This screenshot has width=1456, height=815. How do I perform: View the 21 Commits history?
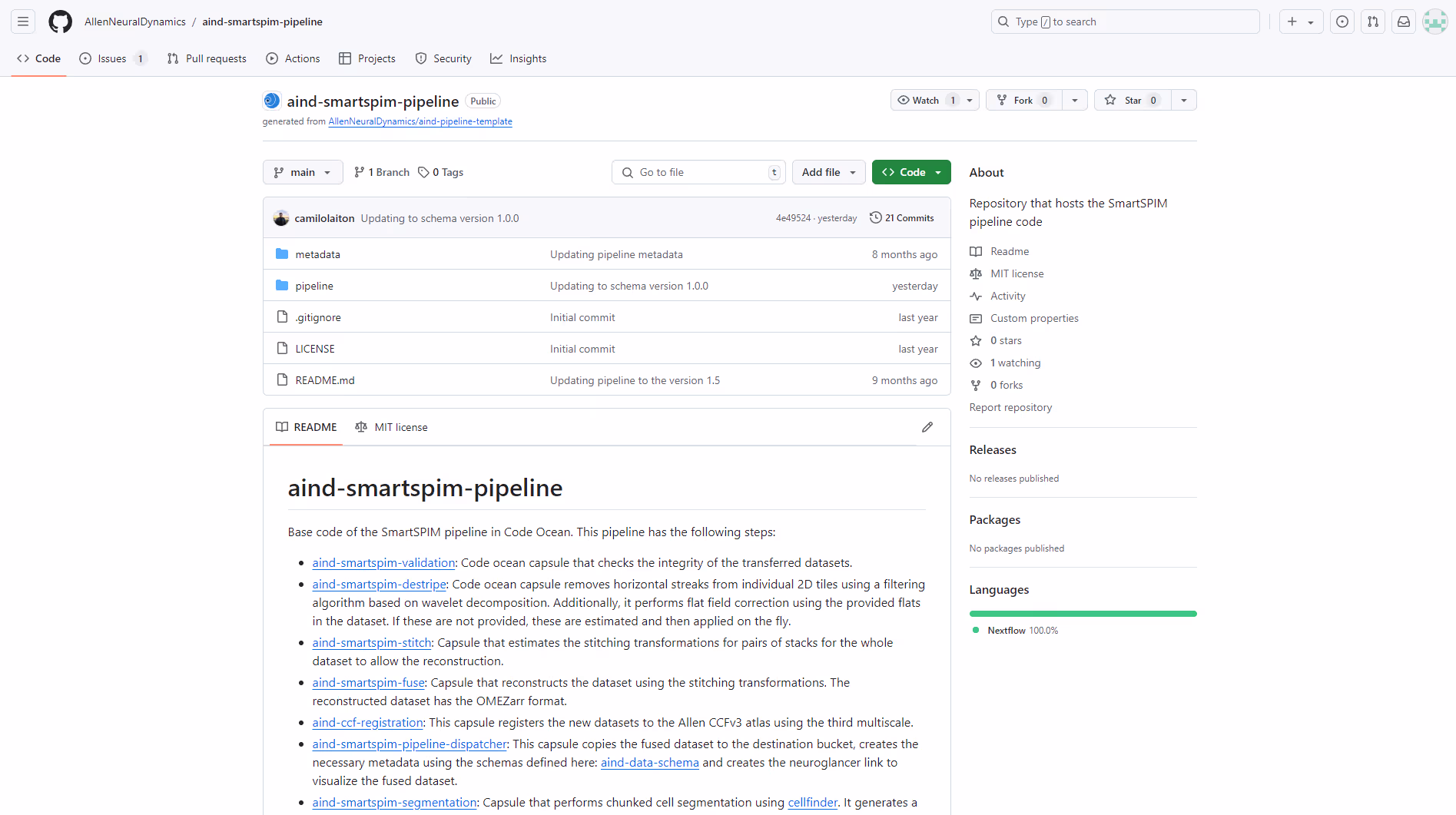pyautogui.click(x=902, y=218)
